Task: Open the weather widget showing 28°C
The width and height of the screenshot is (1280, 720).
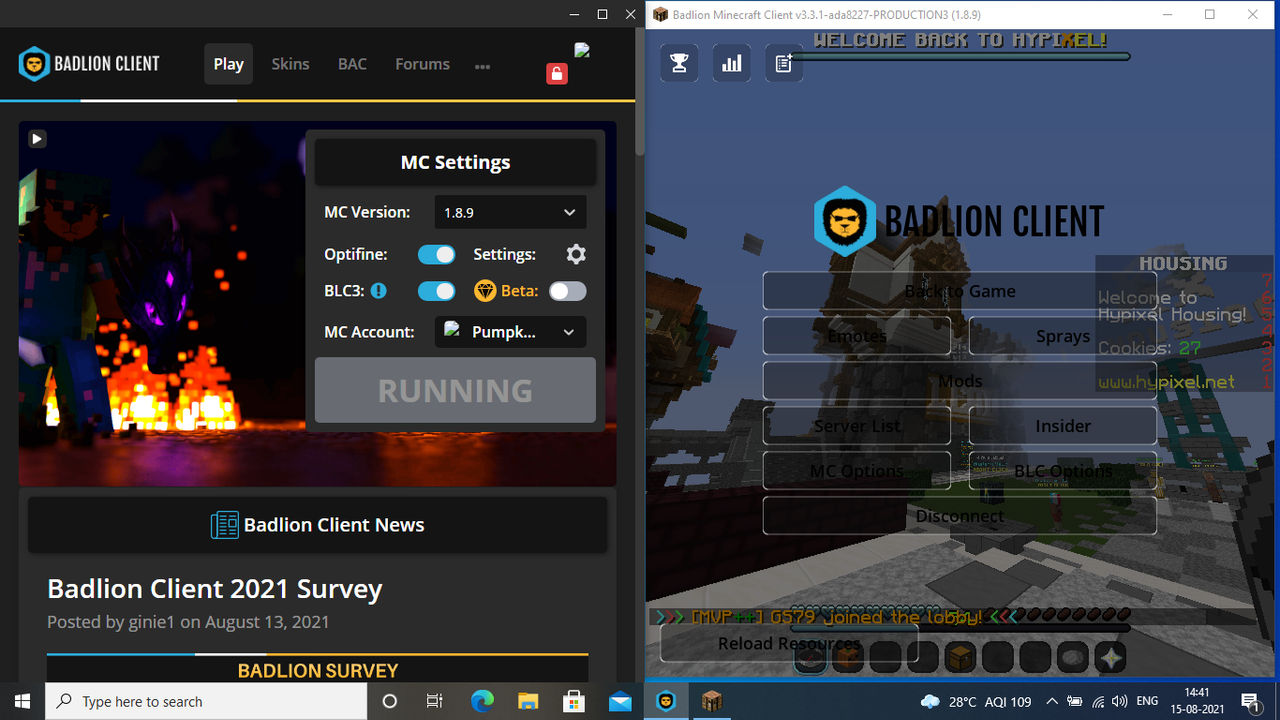Action: (x=975, y=702)
